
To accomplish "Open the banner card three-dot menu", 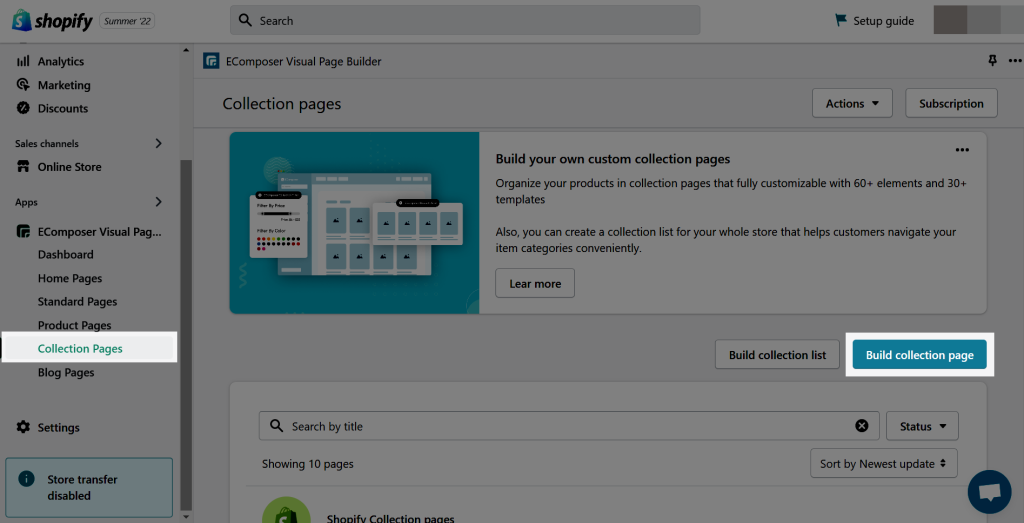I will [x=962, y=150].
